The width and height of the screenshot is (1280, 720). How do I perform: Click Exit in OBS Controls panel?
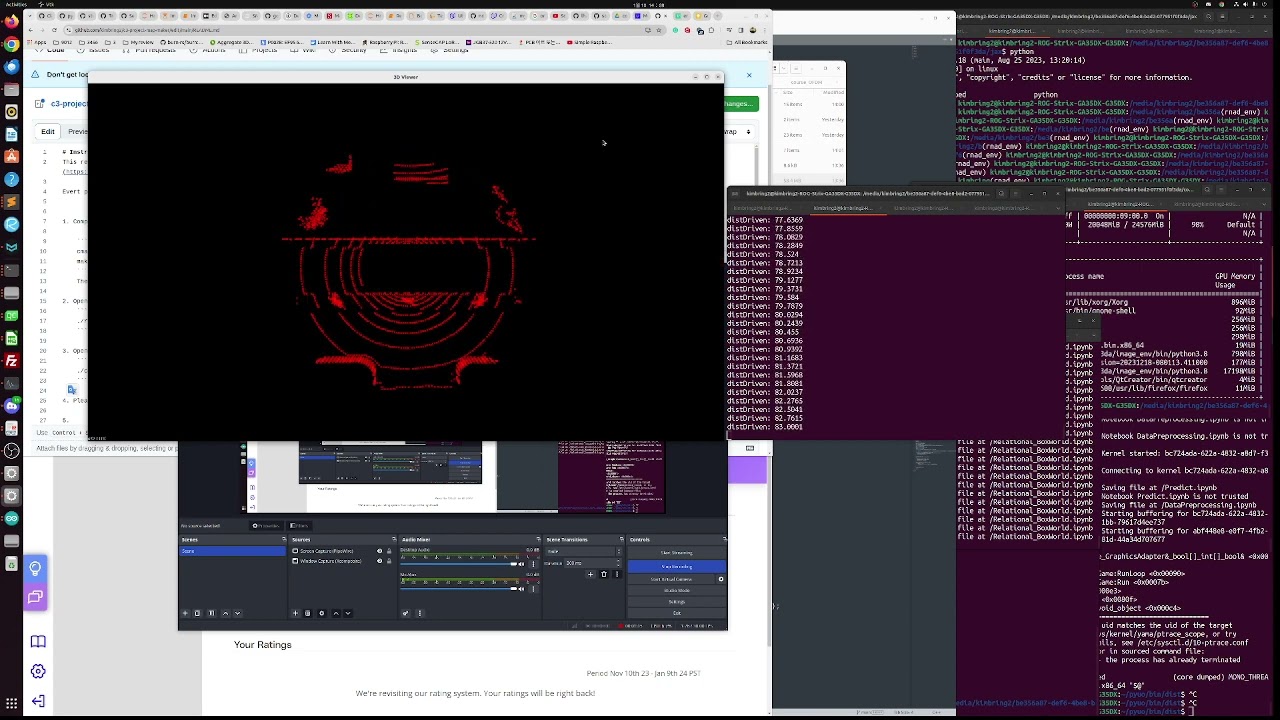(676, 612)
